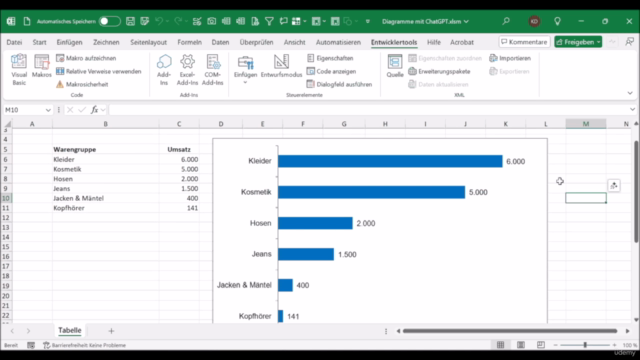The image size is (640, 360).
Task: Click the zoom in plus button
Action: tap(614, 345)
